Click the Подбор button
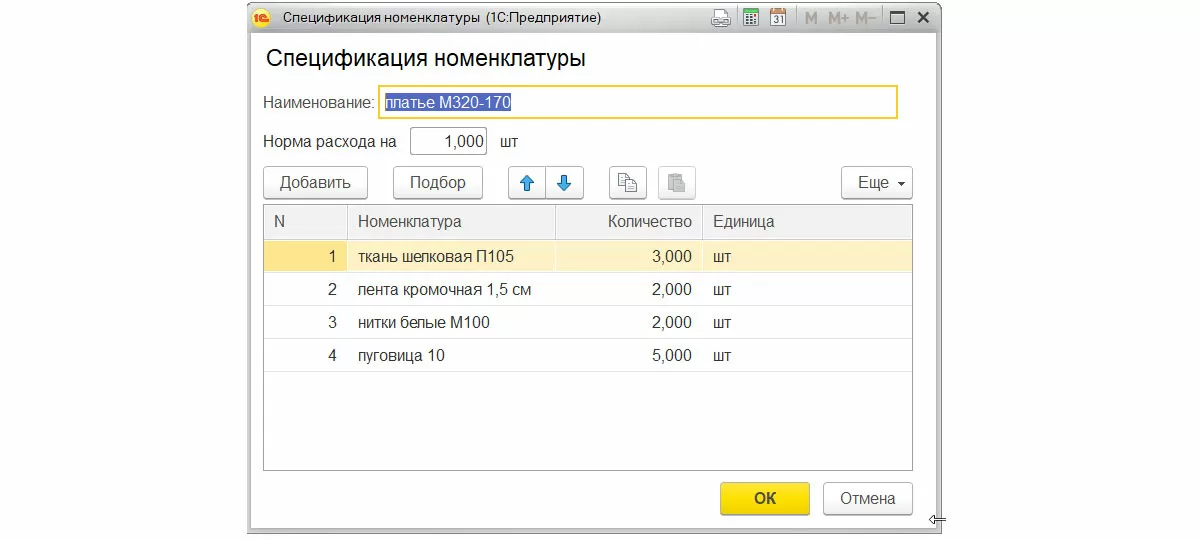Image resolution: width=1200 pixels, height=540 pixels. (x=438, y=183)
